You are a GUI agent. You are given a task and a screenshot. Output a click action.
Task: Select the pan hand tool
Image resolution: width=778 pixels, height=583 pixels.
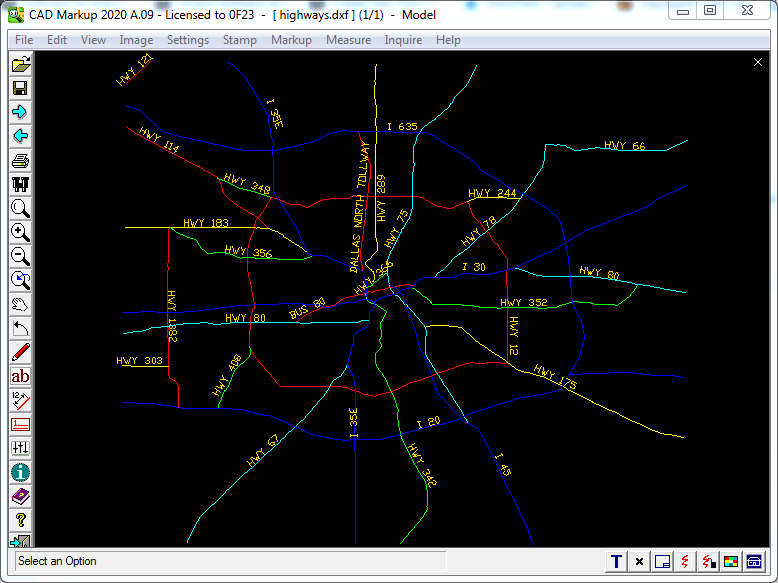[20, 304]
